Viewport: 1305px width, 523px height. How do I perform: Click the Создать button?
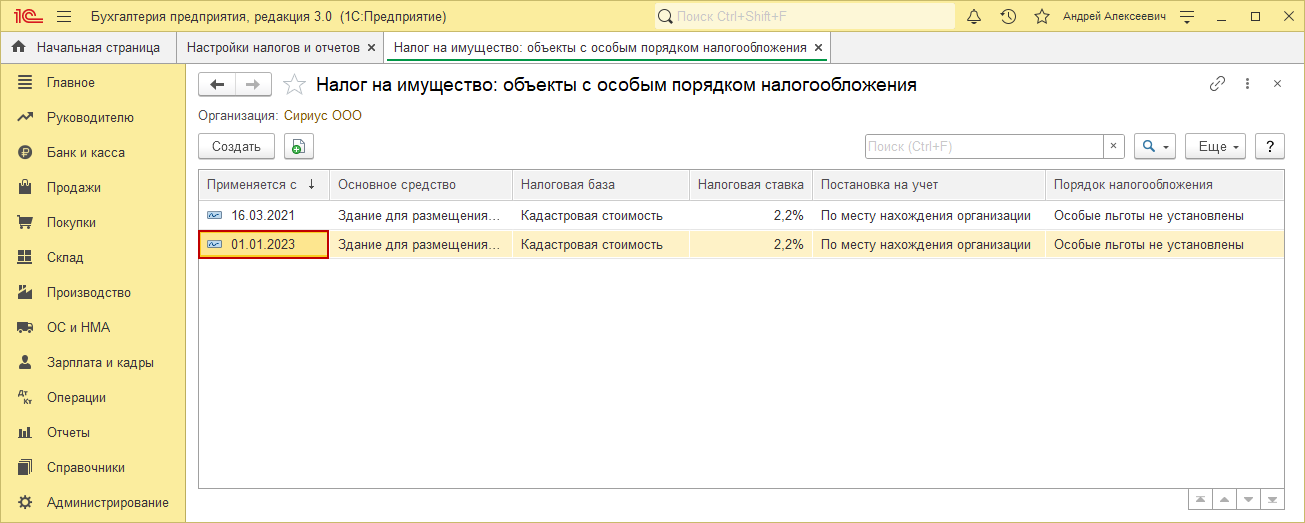237,146
